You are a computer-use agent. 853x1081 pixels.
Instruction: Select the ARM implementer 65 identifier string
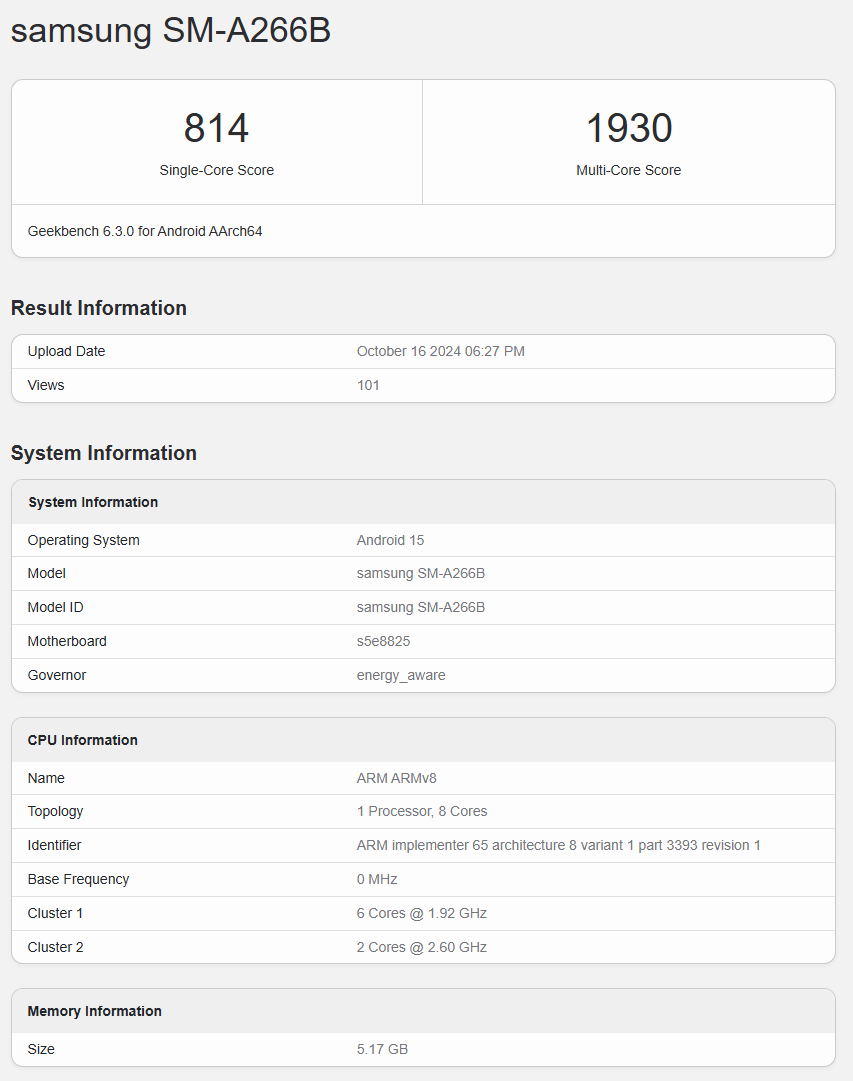point(559,845)
